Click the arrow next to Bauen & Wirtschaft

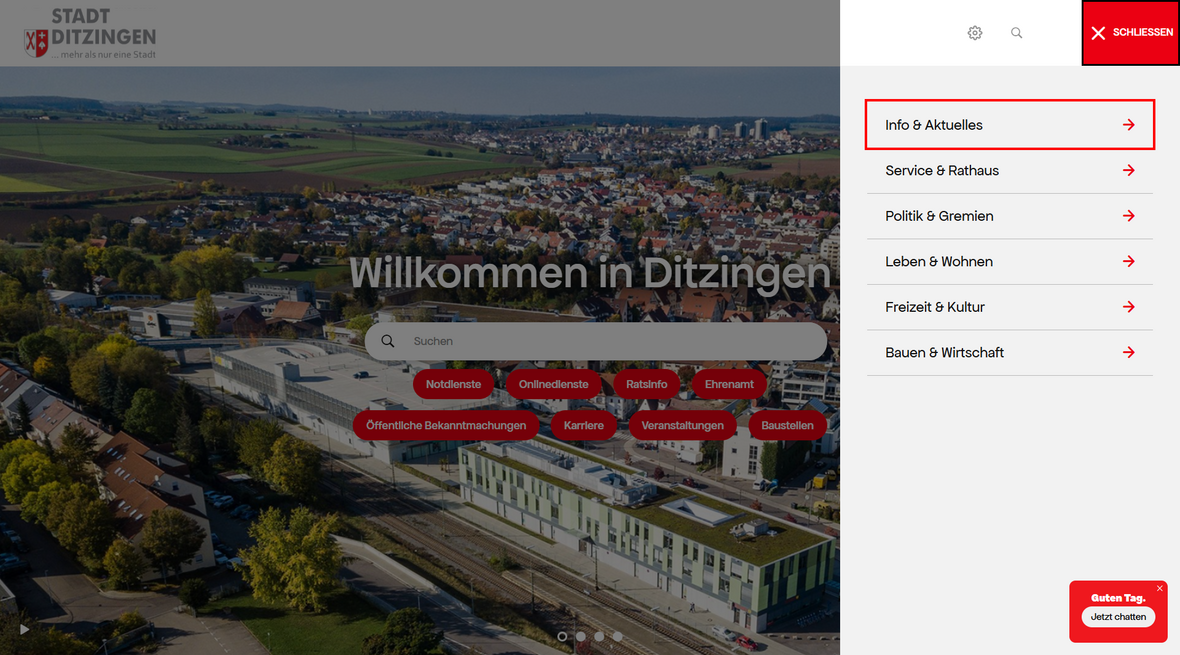(x=1129, y=352)
